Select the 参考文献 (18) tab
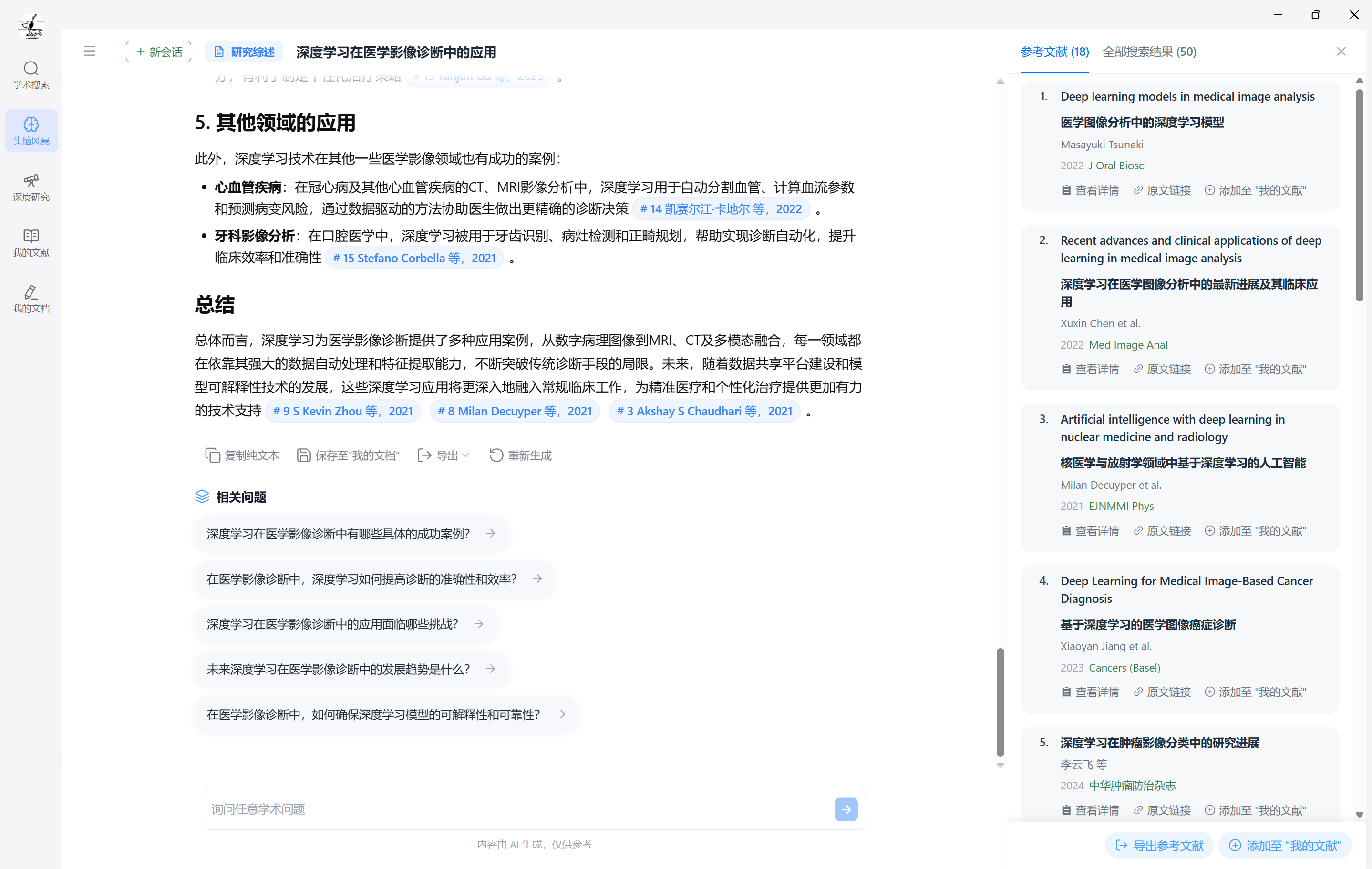Screen dimensions: 1372x869 coord(1054,52)
